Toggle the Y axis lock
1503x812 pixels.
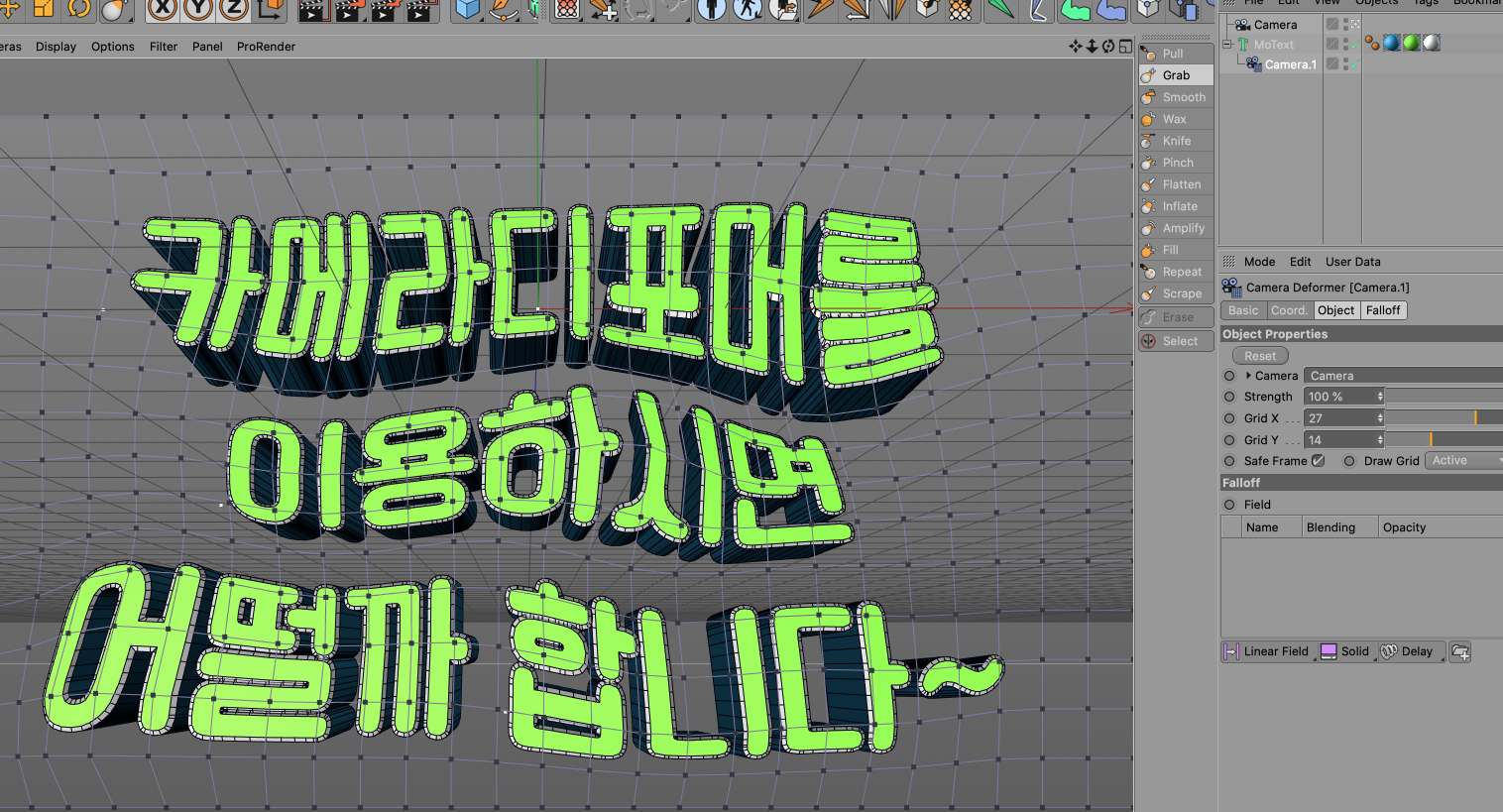click(197, 9)
